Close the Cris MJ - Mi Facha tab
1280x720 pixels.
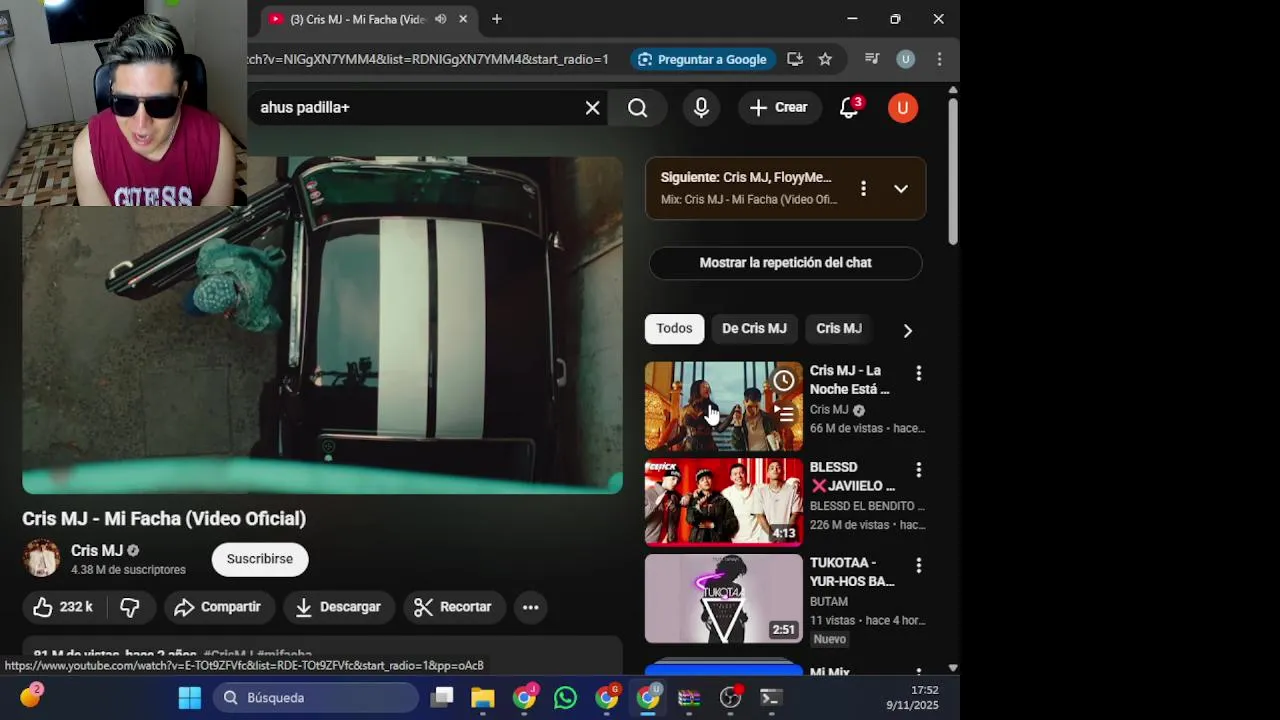(x=463, y=19)
